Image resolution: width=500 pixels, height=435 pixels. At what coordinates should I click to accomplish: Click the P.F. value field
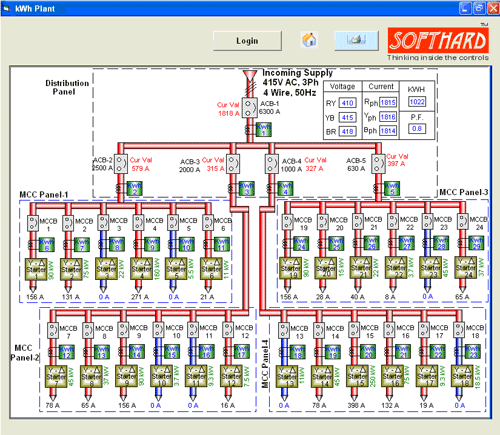[417, 129]
